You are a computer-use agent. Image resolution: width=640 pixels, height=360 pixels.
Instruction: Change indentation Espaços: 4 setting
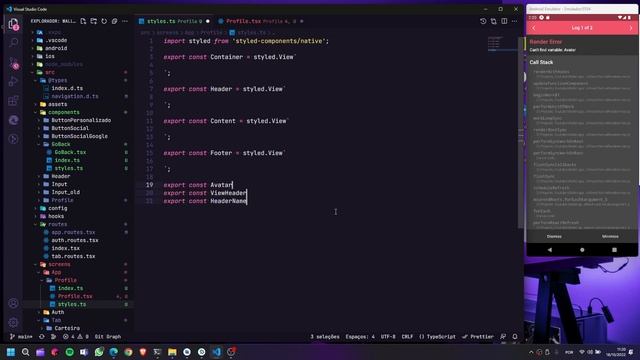pos(360,337)
